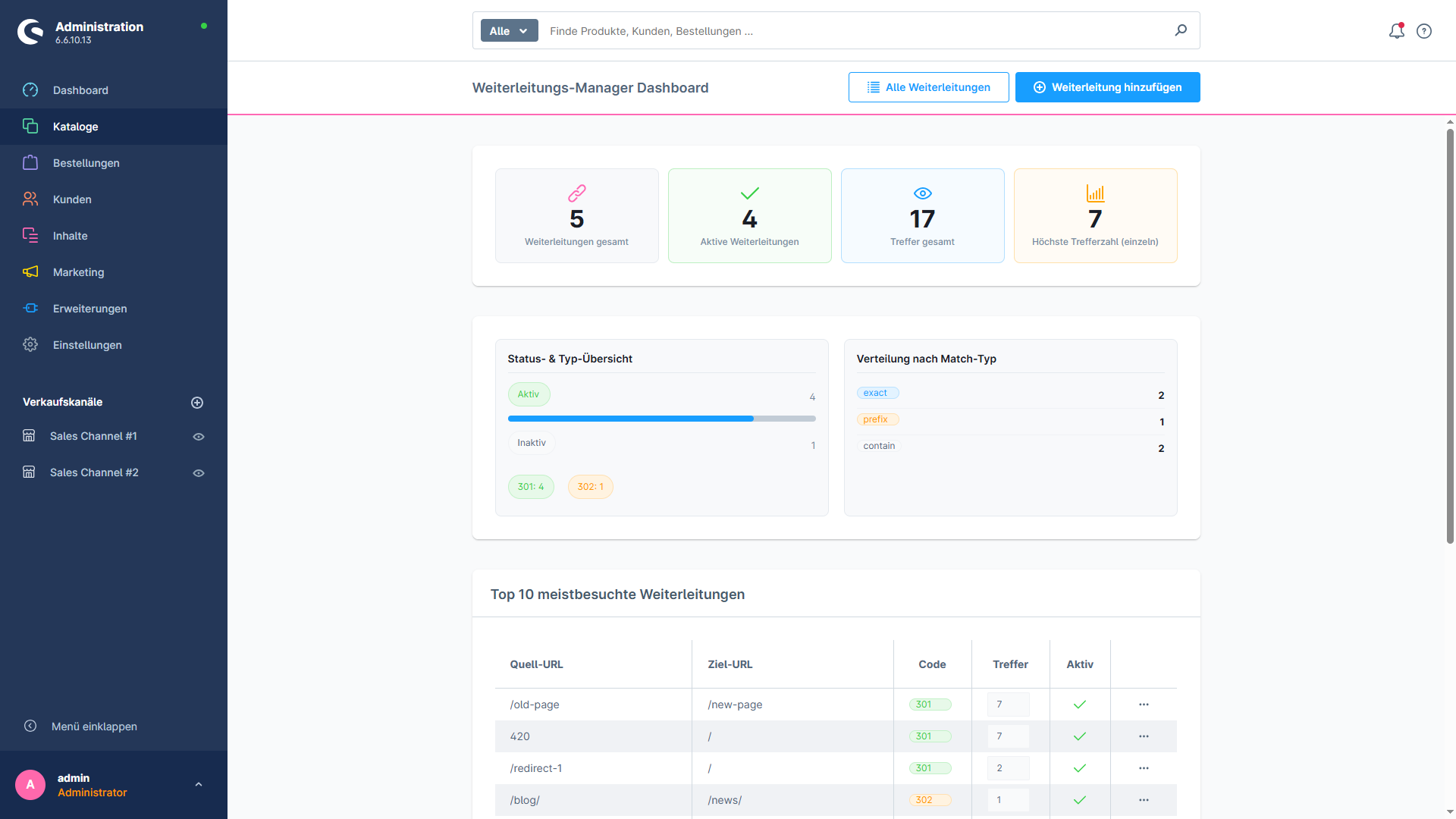This screenshot has width=1456, height=819.
Task: Click the admin avatar circle
Action: pos(30,785)
